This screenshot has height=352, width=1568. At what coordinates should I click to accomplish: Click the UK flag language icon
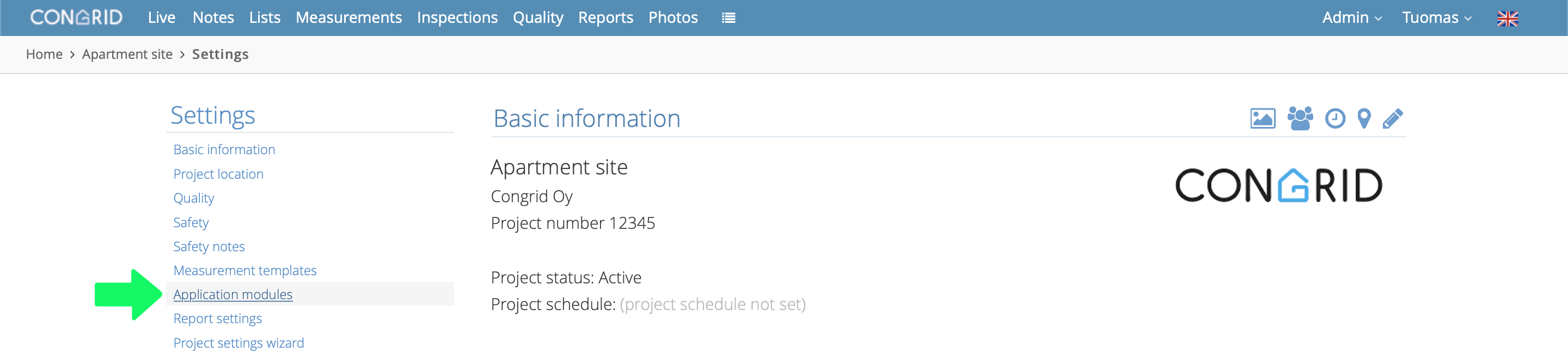[x=1507, y=19]
